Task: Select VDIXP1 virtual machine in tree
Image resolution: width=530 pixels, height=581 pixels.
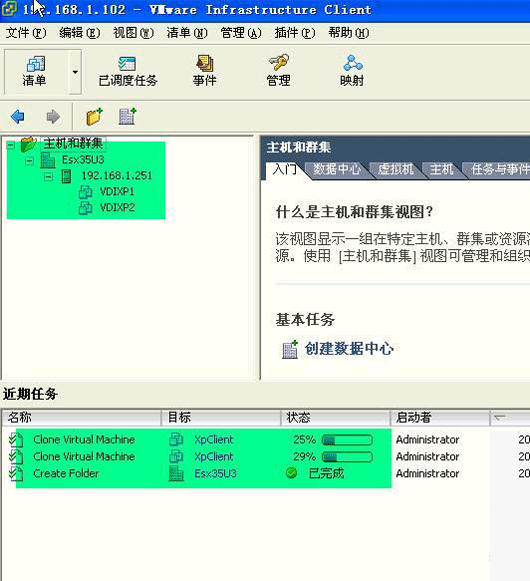Action: click(x=117, y=192)
